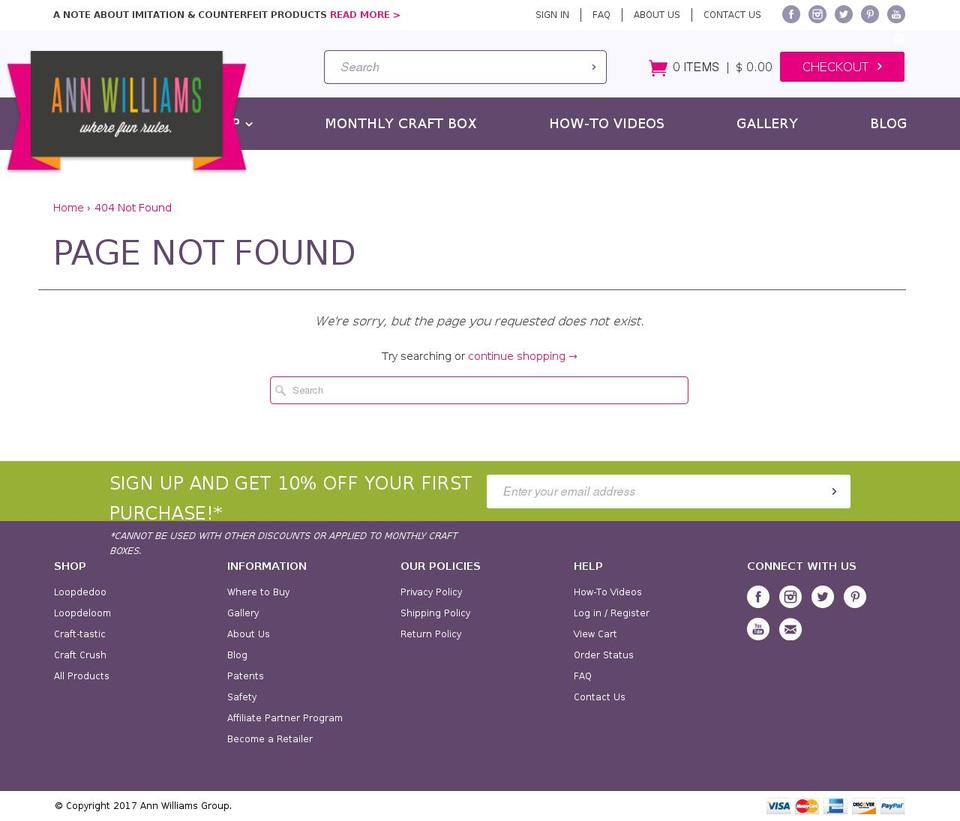Click the Discover payment icon
Viewport: 960px width, 821px height.
coord(864,806)
